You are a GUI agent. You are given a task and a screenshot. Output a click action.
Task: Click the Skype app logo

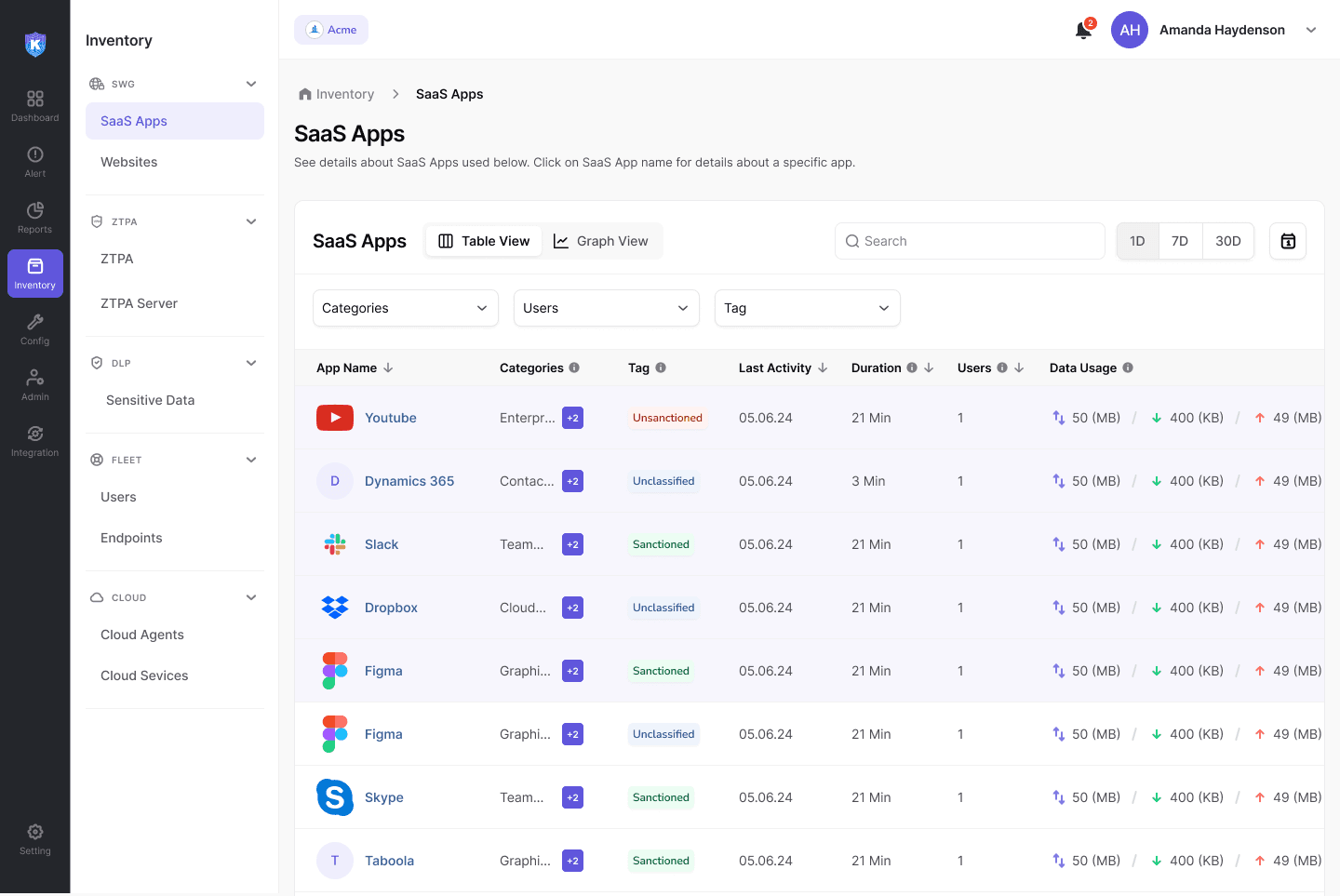click(x=335, y=797)
